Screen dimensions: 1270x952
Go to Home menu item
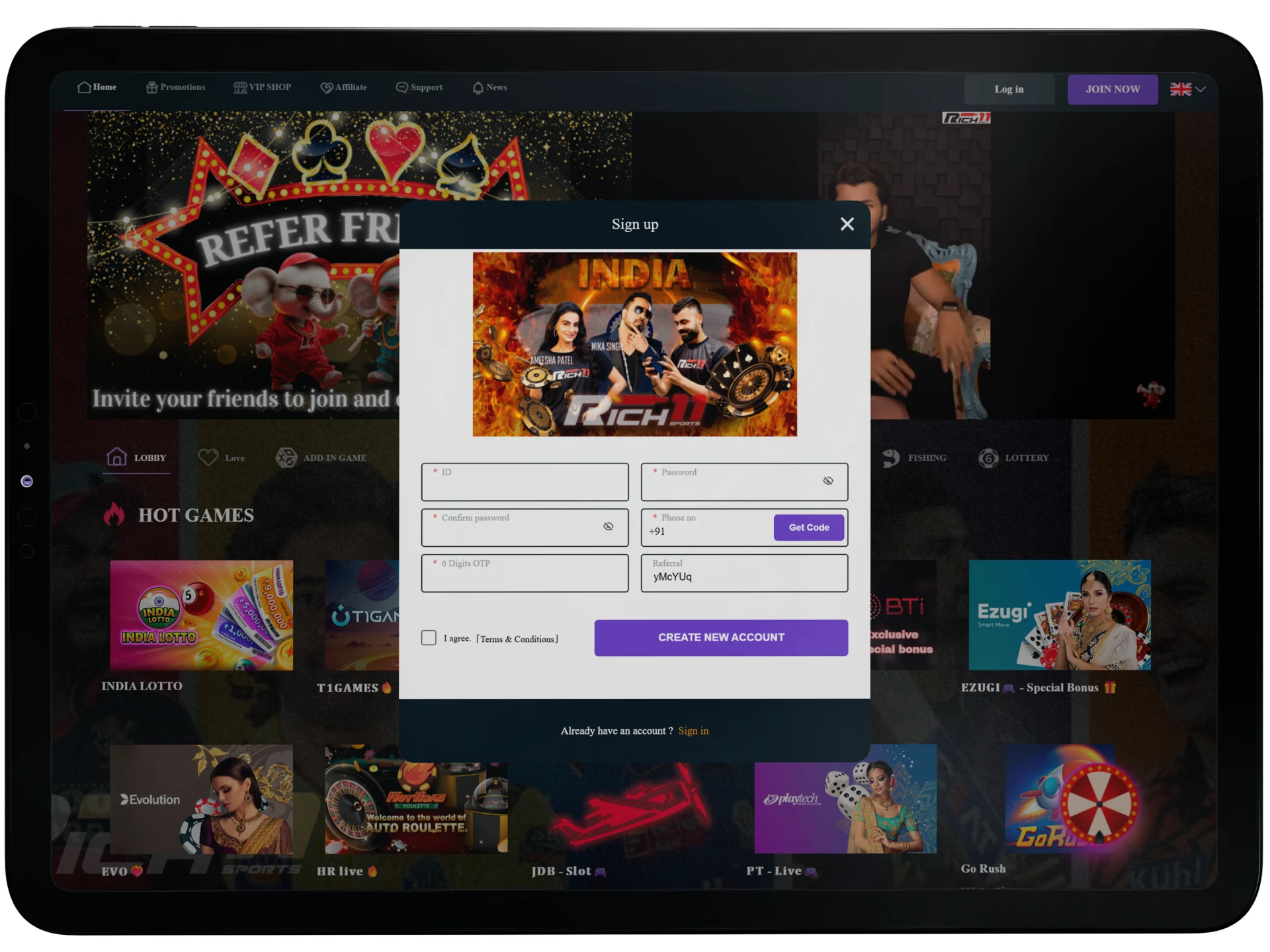point(97,87)
